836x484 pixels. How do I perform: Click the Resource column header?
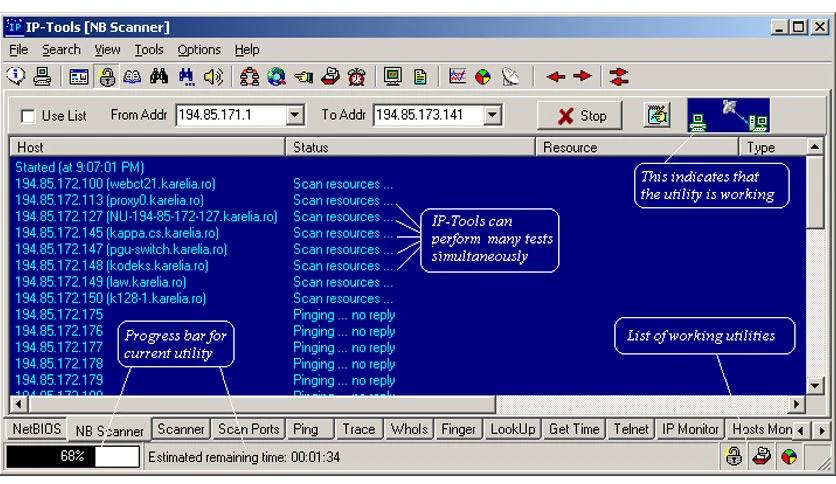pos(637,147)
